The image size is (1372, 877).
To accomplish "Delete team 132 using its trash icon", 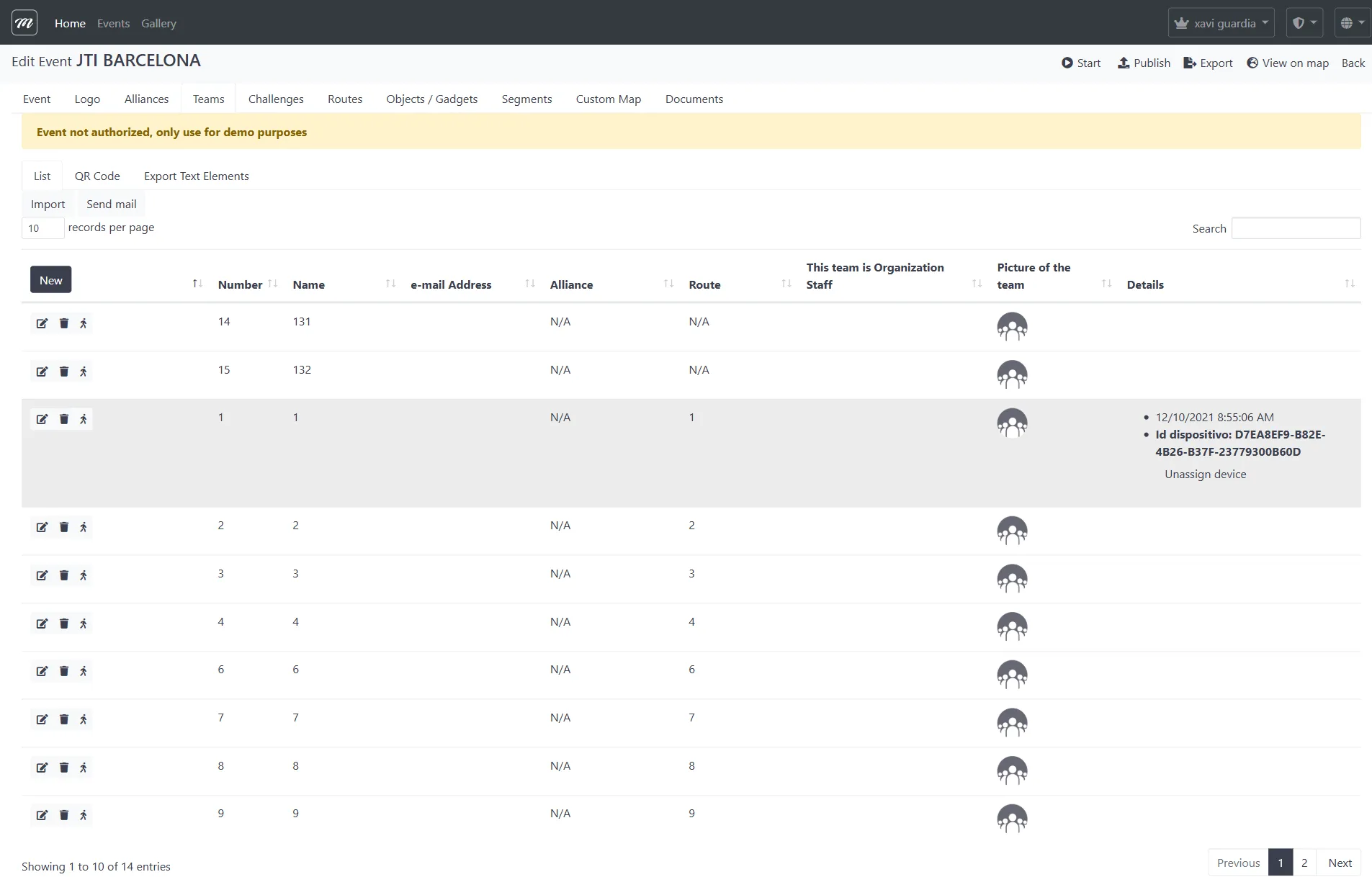I will click(x=63, y=372).
